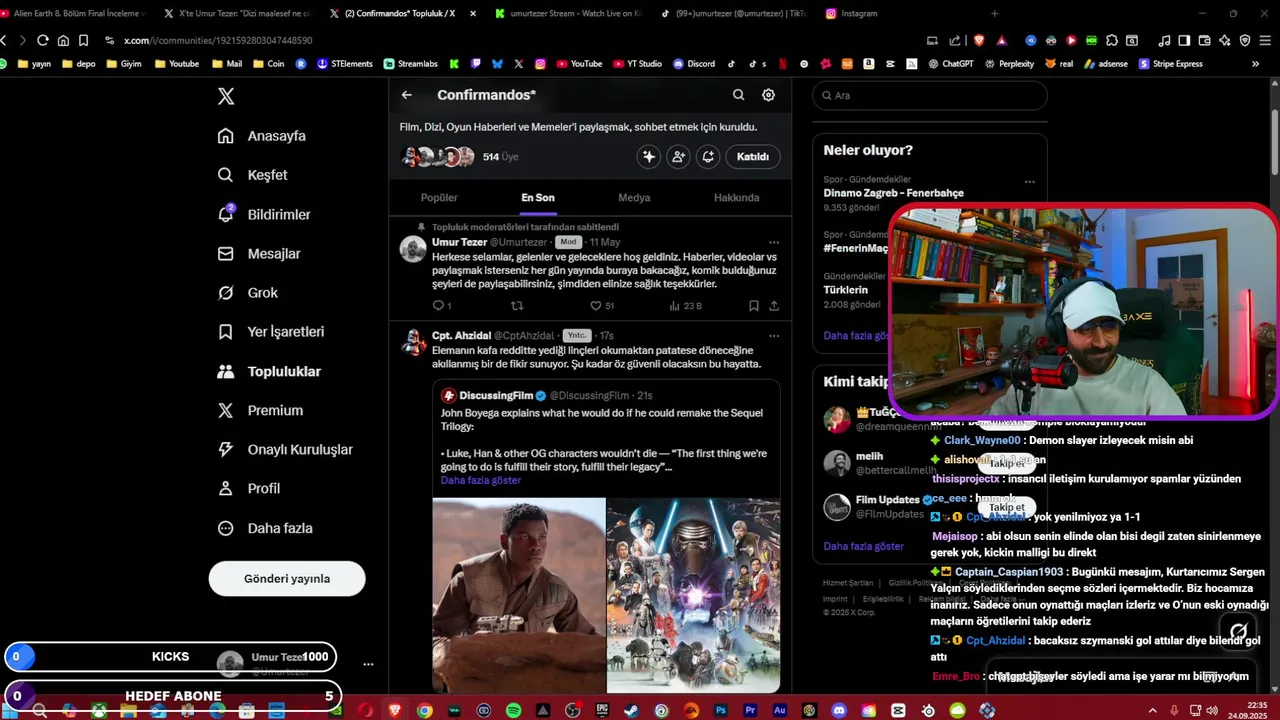Open more options on Cpt. Ahzidal's post
Viewport: 1280px width, 720px height.
coord(773,336)
